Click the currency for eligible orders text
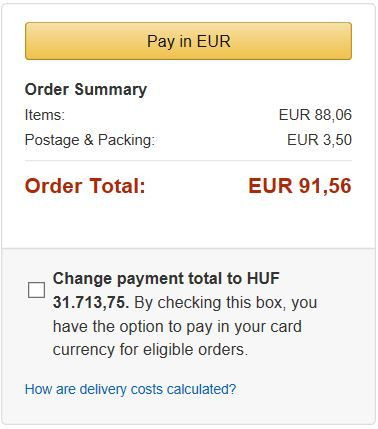The width and height of the screenshot is (378, 429). (150, 350)
